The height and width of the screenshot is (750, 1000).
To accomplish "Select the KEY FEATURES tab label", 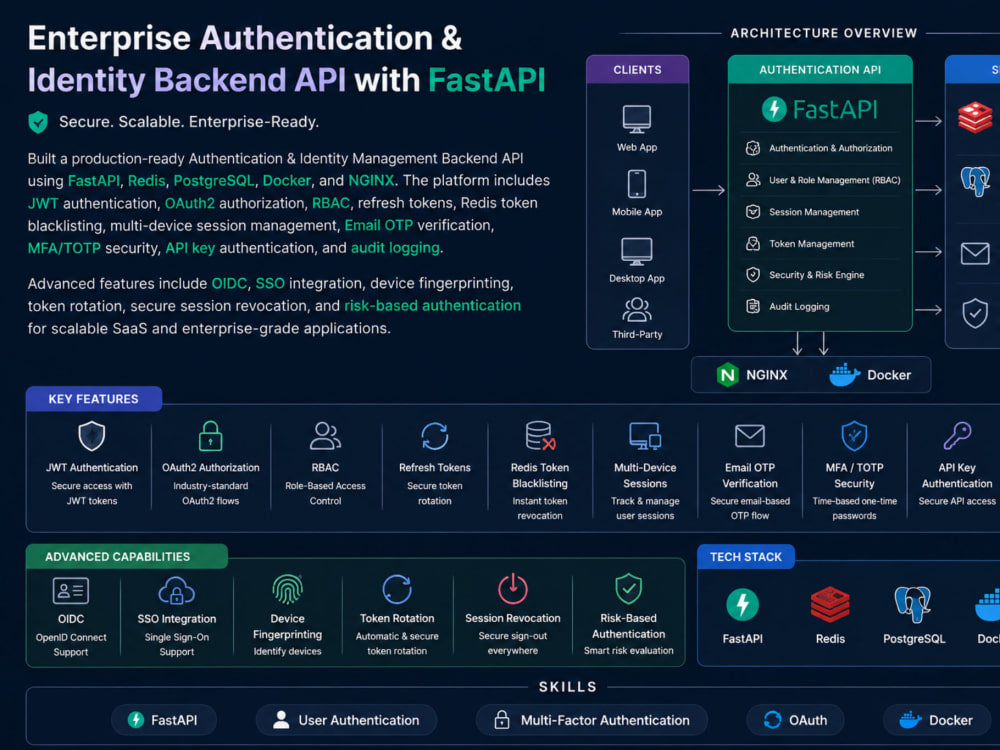I will tap(94, 399).
